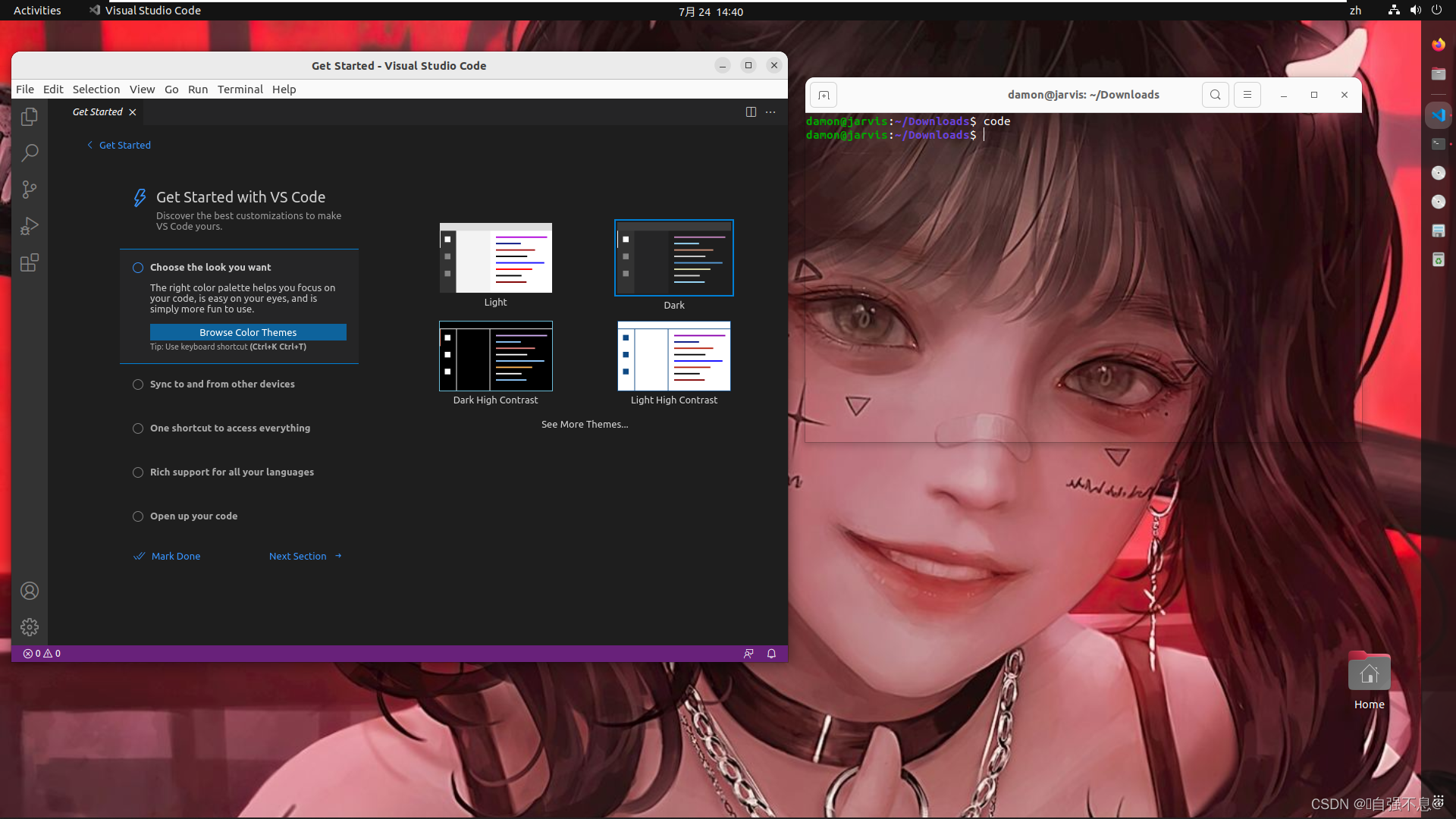Click Browse Color Themes button

[248, 333]
